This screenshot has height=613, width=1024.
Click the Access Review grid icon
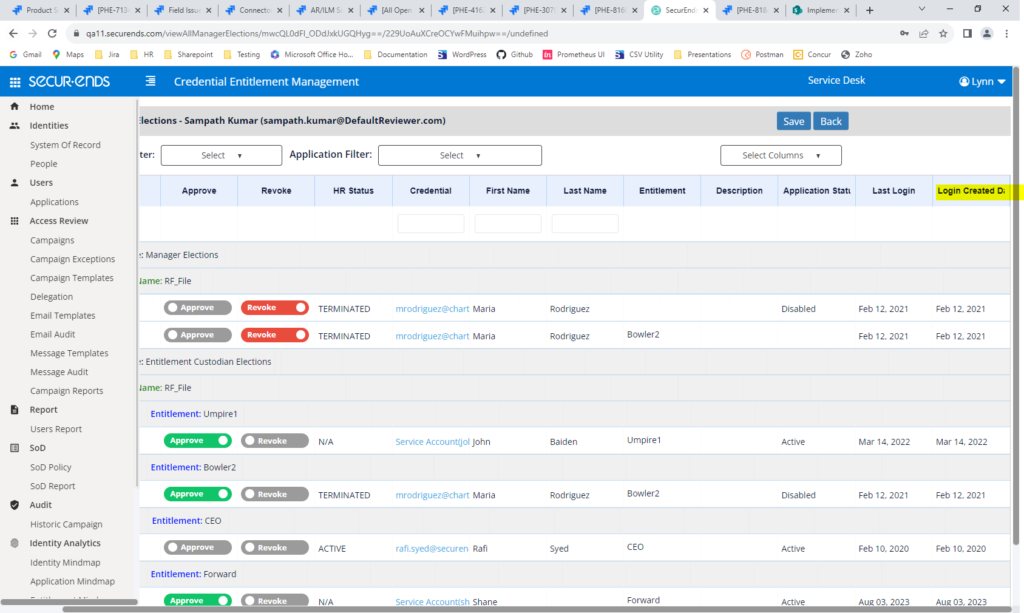(x=14, y=221)
